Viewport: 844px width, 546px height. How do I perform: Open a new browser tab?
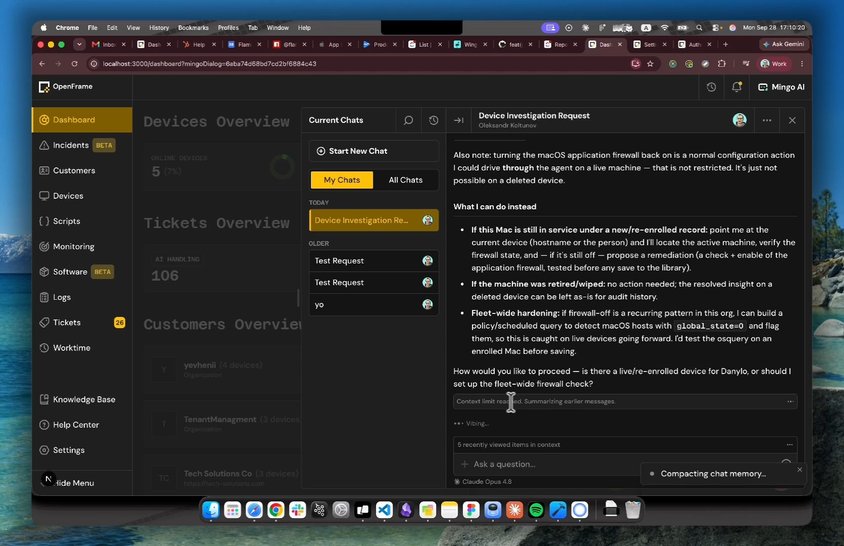pos(725,44)
